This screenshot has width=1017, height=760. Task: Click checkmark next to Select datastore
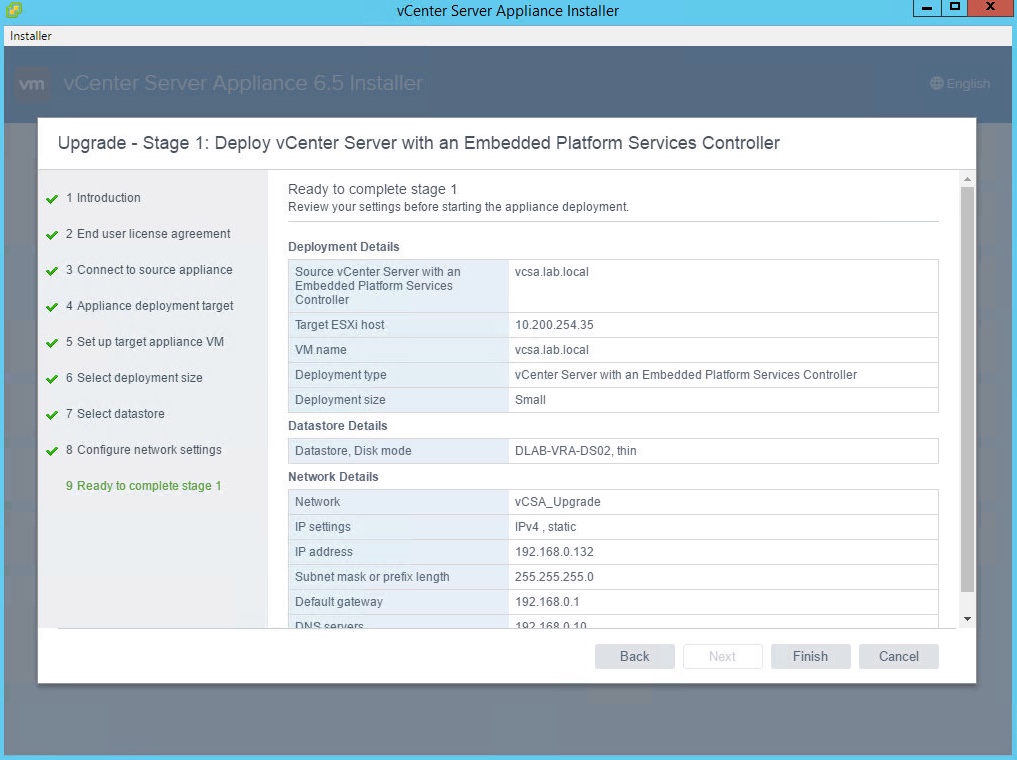pos(52,415)
